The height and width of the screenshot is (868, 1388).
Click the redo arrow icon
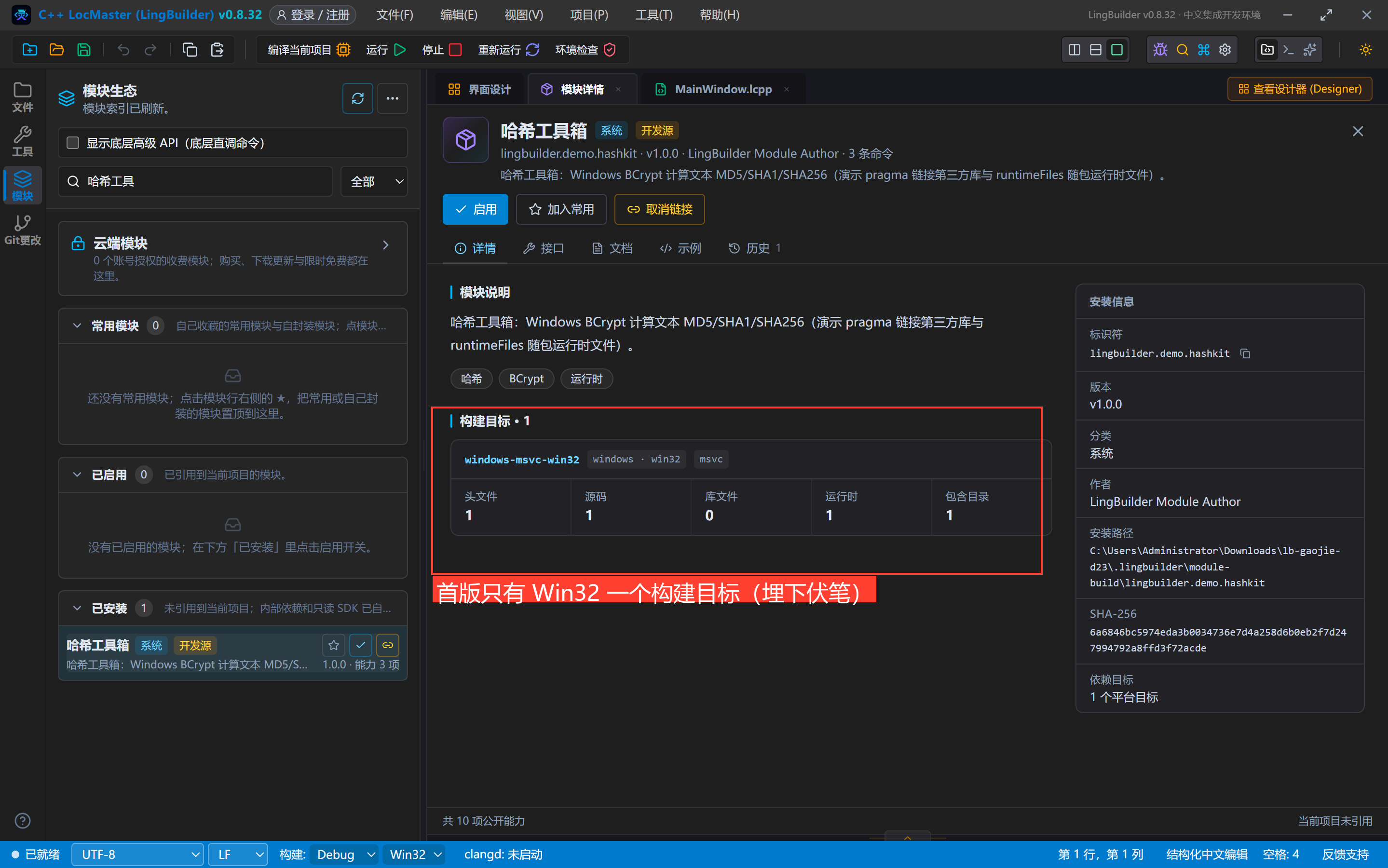click(x=150, y=50)
